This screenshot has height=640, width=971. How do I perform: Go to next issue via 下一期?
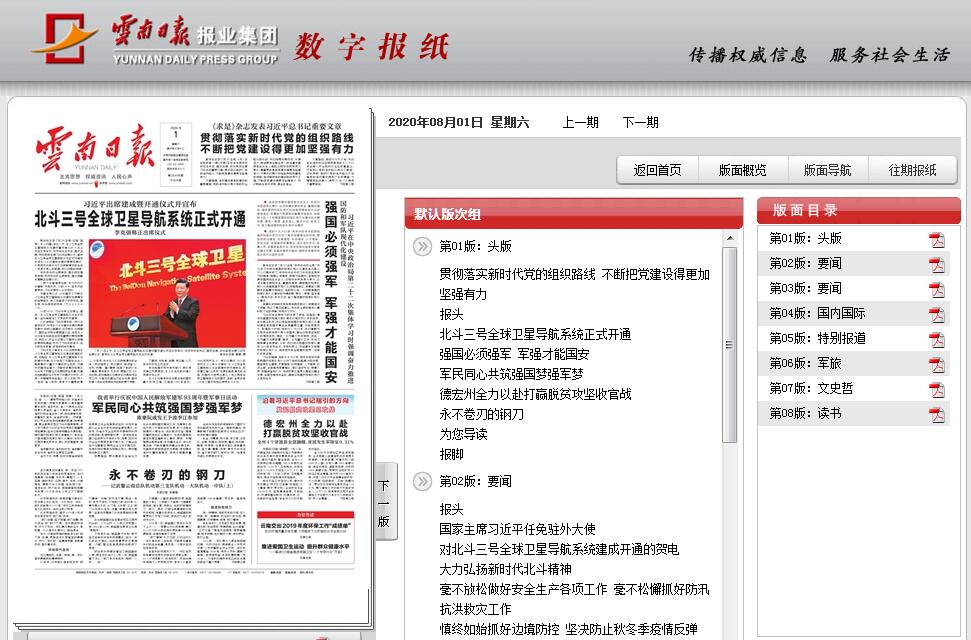point(640,122)
